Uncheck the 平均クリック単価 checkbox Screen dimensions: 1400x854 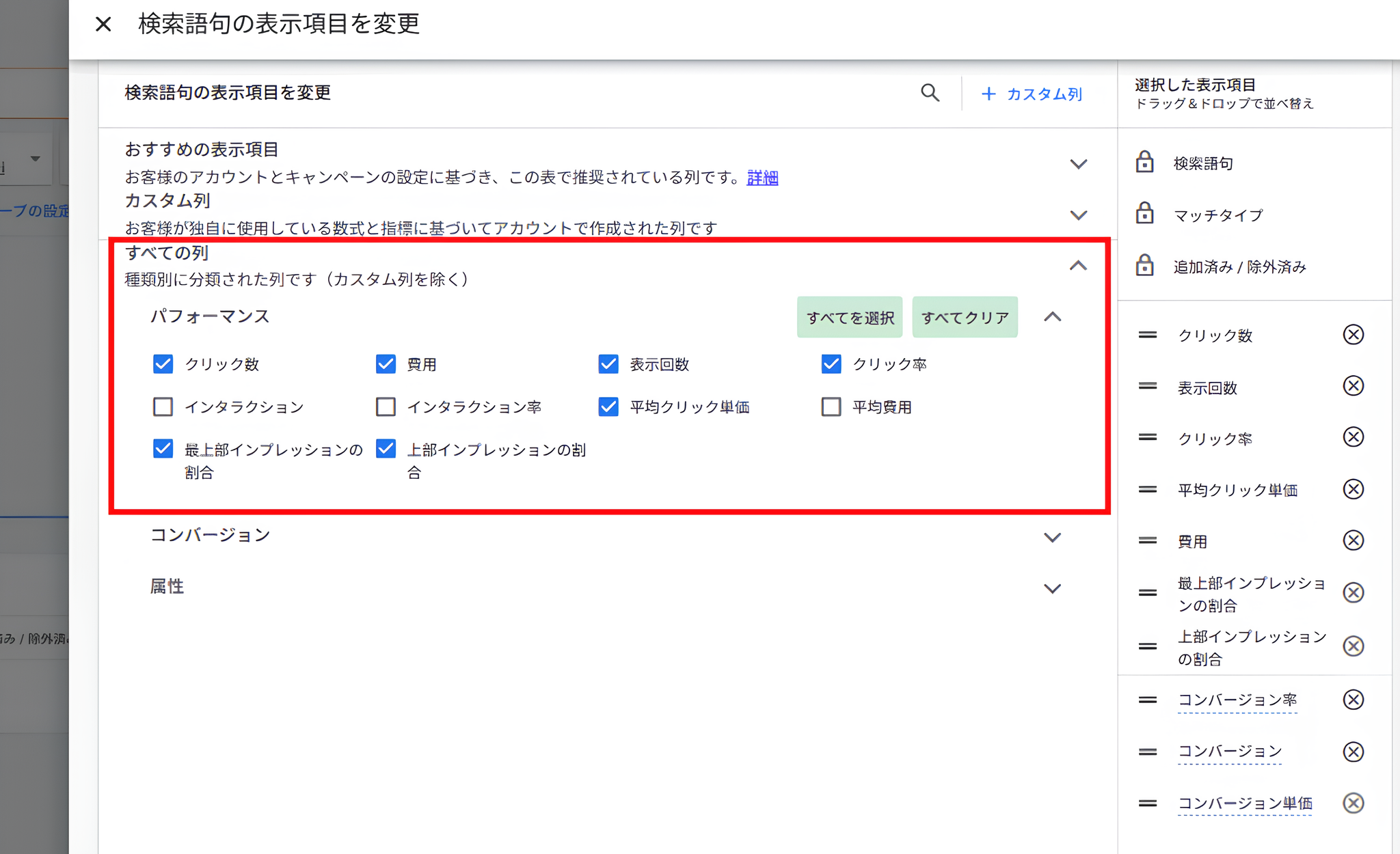608,407
